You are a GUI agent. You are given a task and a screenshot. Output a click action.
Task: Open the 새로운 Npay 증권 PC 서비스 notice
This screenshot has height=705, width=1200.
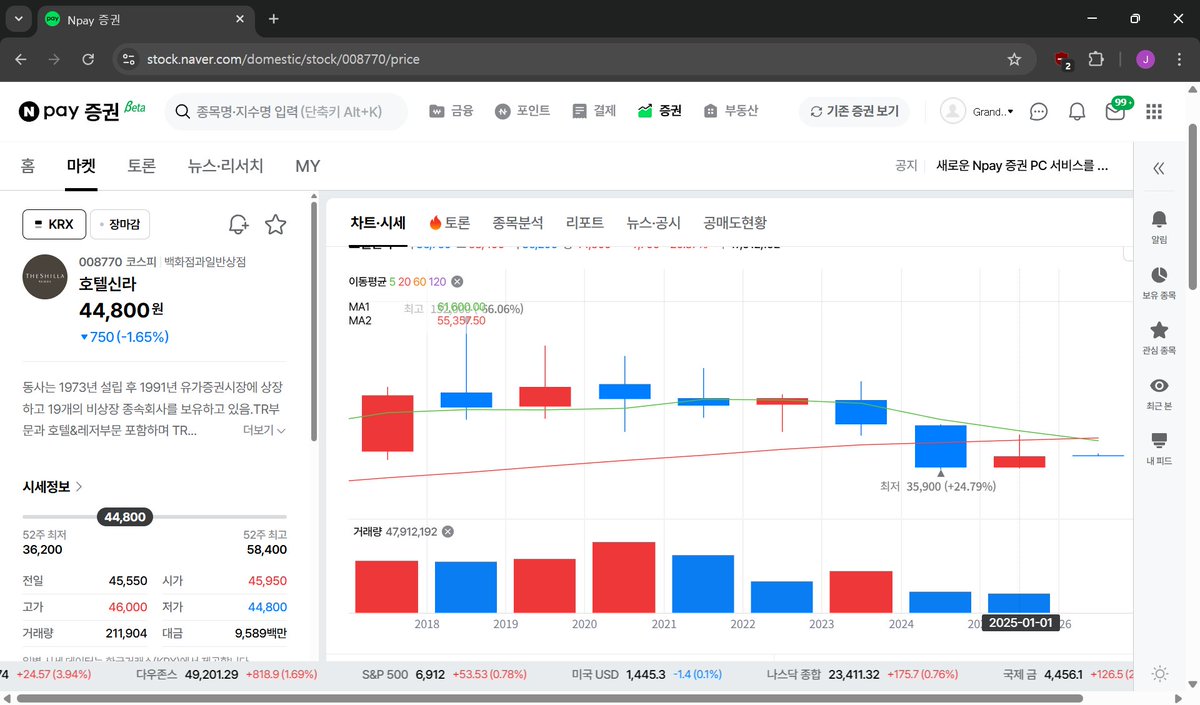[1022, 166]
